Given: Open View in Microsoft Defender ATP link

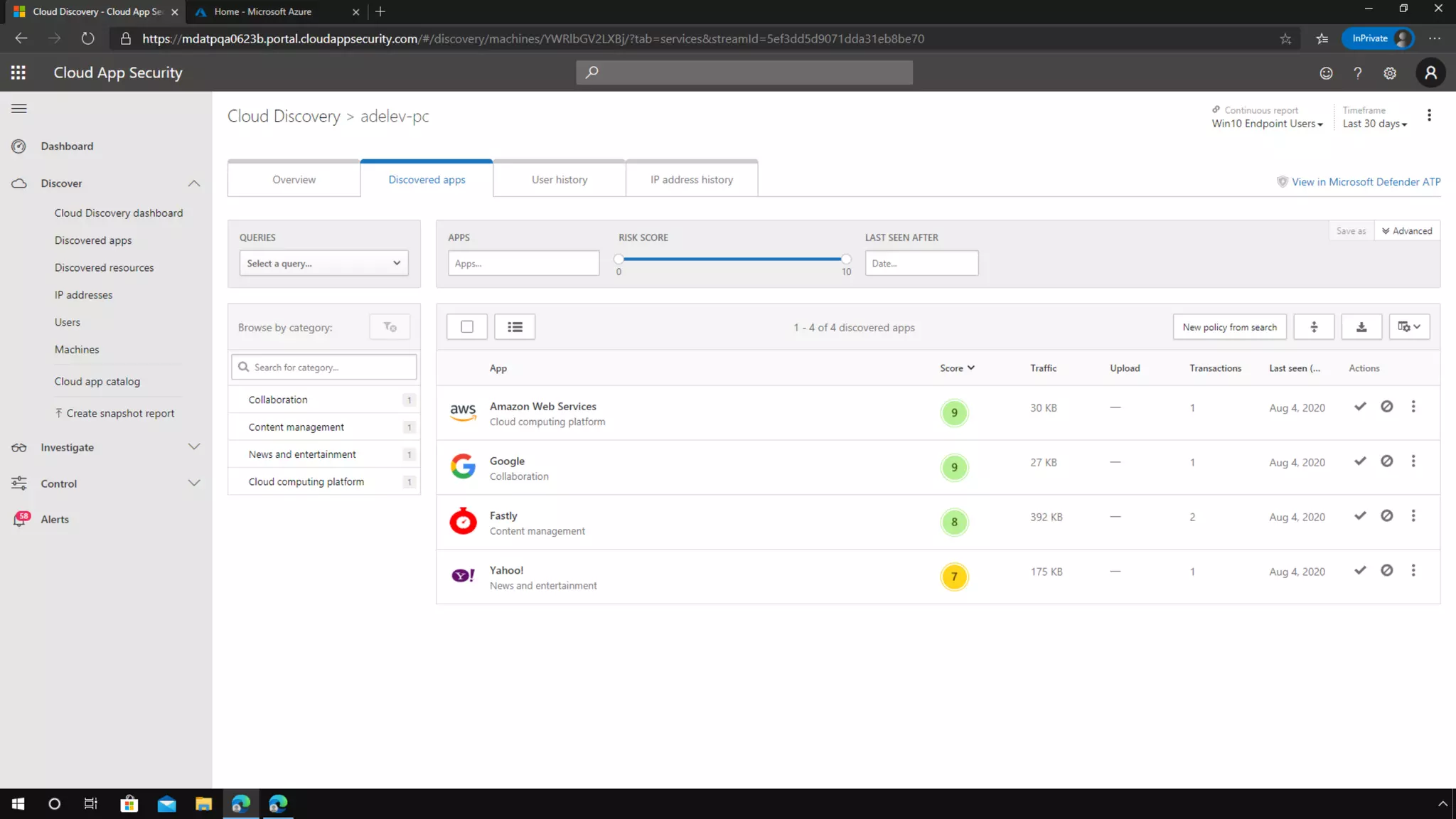Looking at the screenshot, I should (x=1366, y=182).
